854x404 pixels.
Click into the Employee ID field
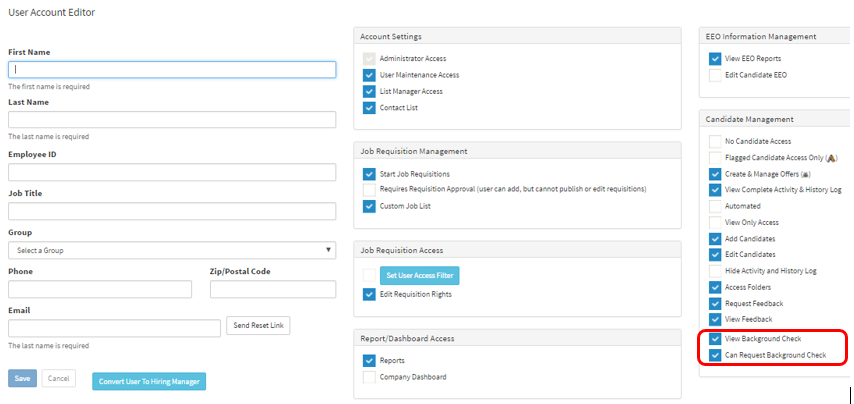pyautogui.click(x=172, y=172)
